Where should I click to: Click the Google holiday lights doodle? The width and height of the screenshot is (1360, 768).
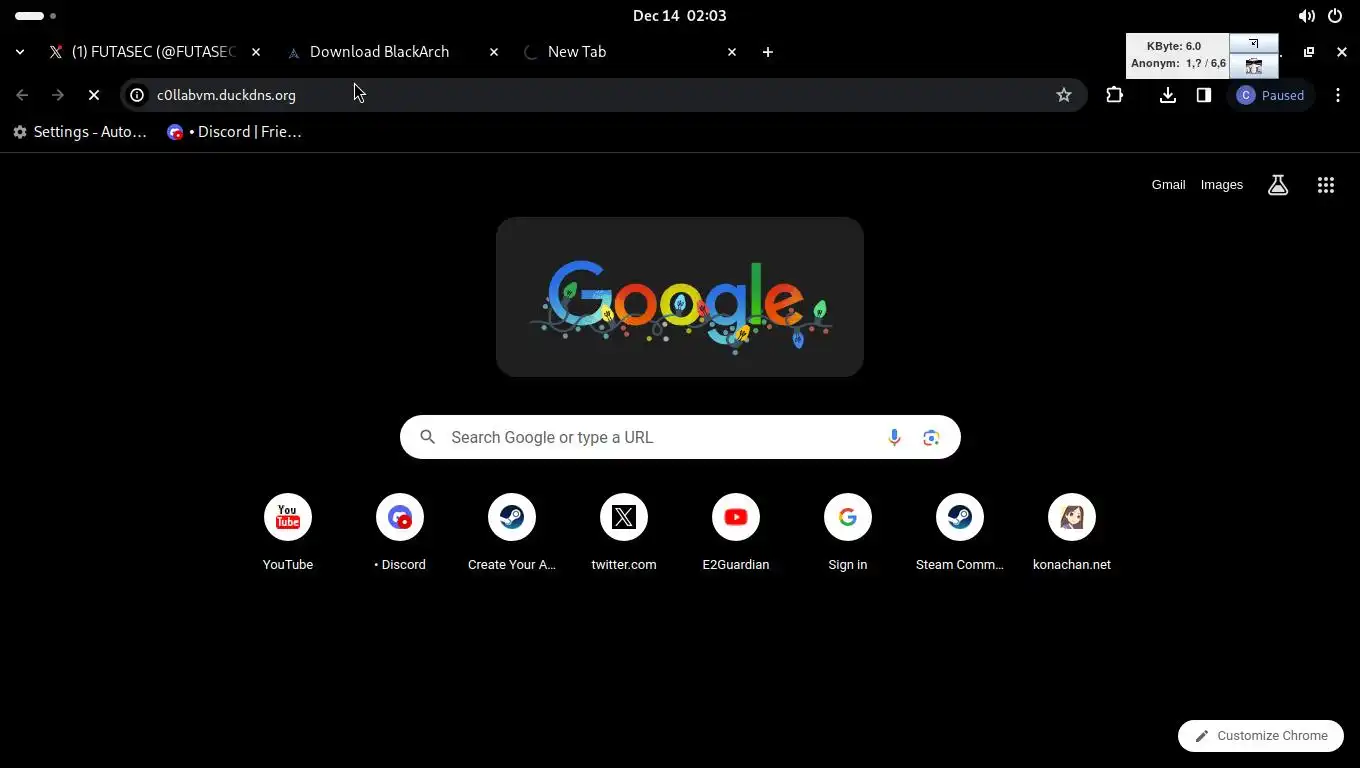(x=680, y=297)
